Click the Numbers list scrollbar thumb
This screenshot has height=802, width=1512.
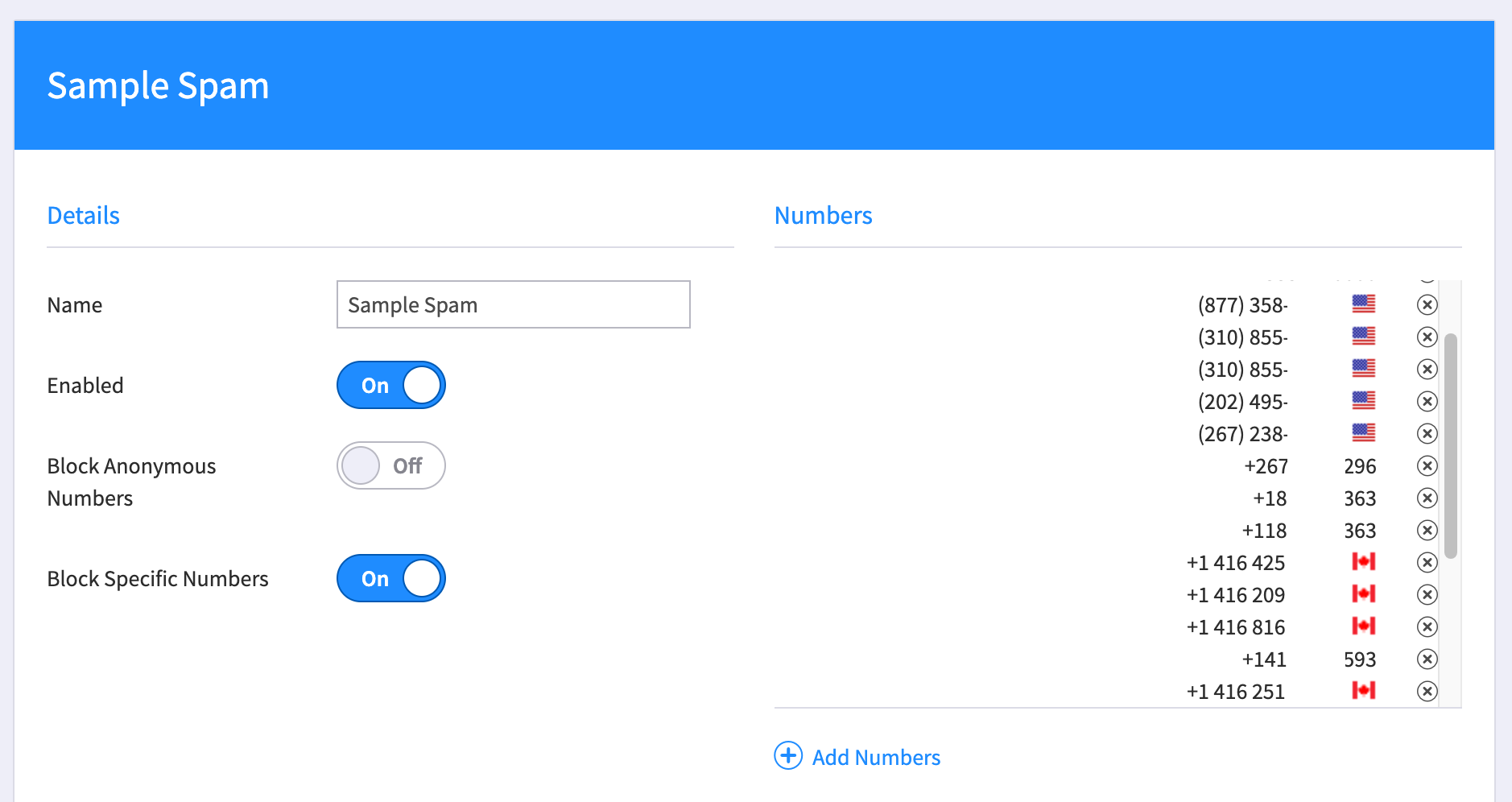pos(1451,446)
